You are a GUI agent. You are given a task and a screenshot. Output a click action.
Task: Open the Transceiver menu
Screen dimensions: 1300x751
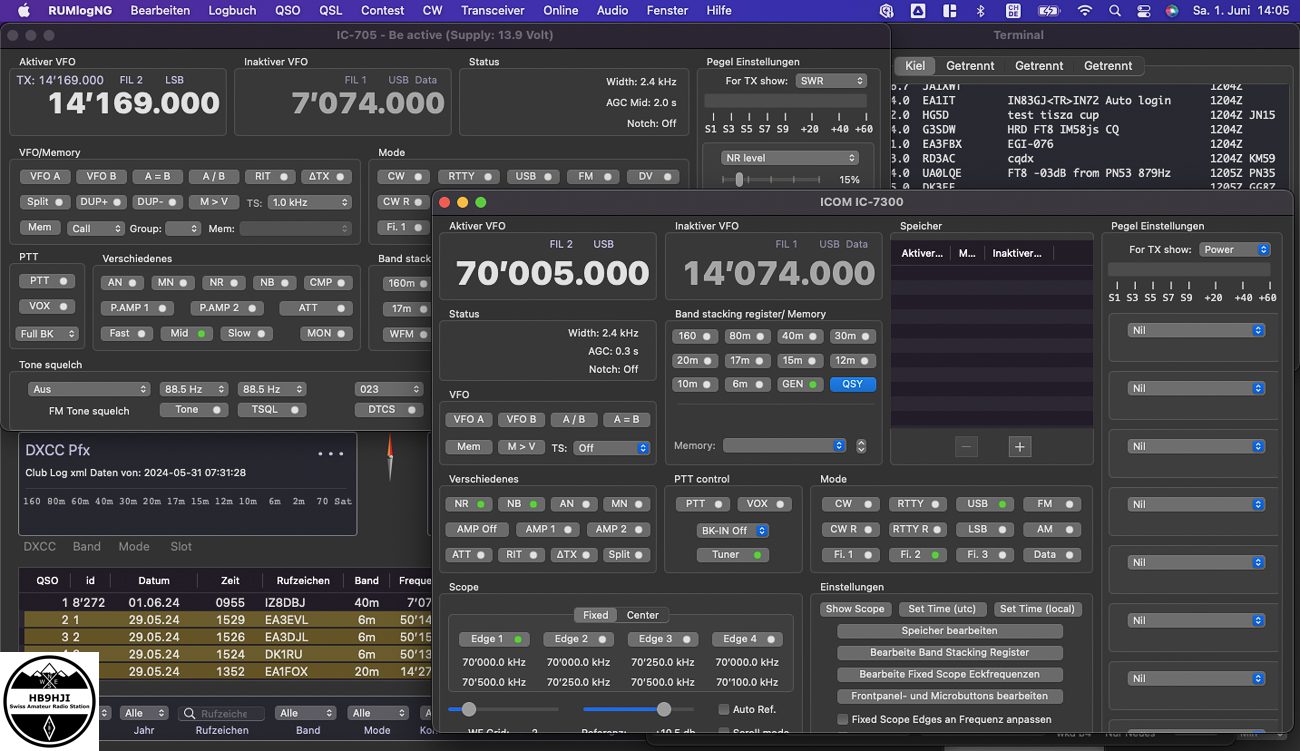coord(492,11)
